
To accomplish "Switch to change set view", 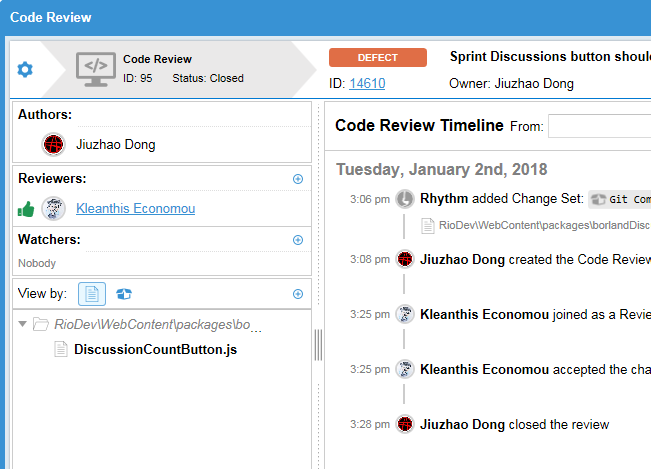I will click(x=124, y=294).
